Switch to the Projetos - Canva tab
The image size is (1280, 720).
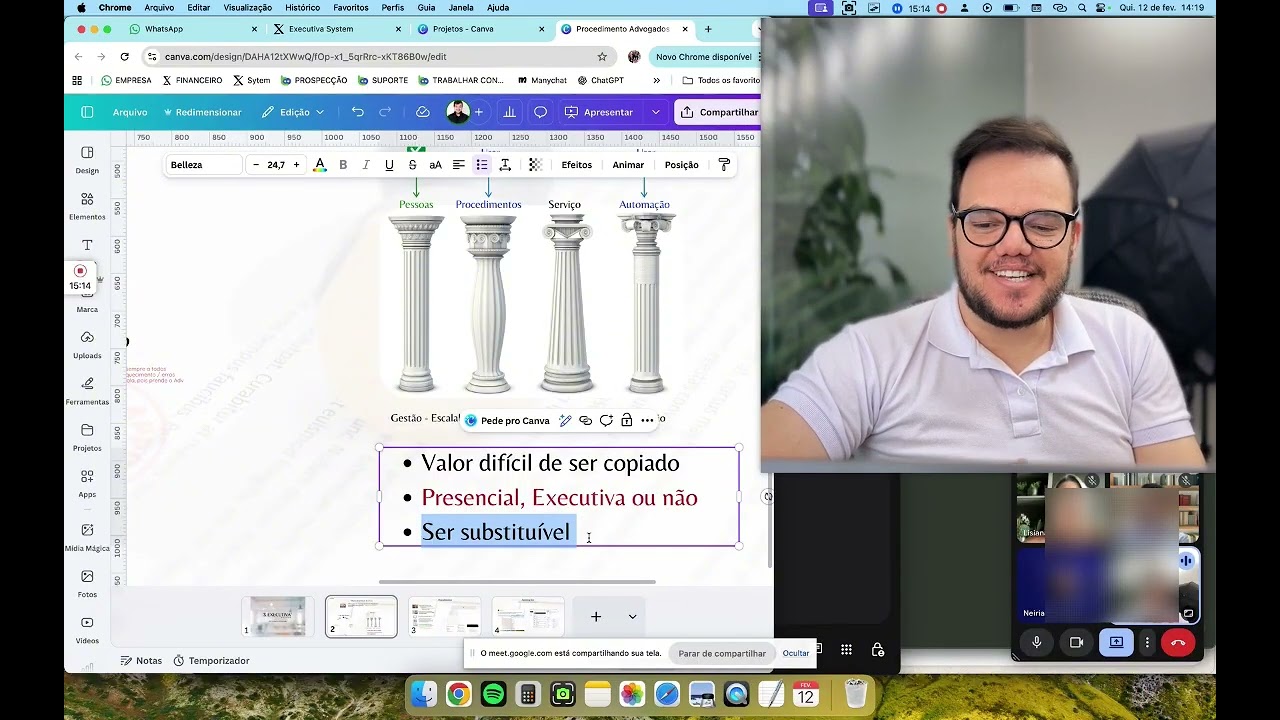(481, 29)
